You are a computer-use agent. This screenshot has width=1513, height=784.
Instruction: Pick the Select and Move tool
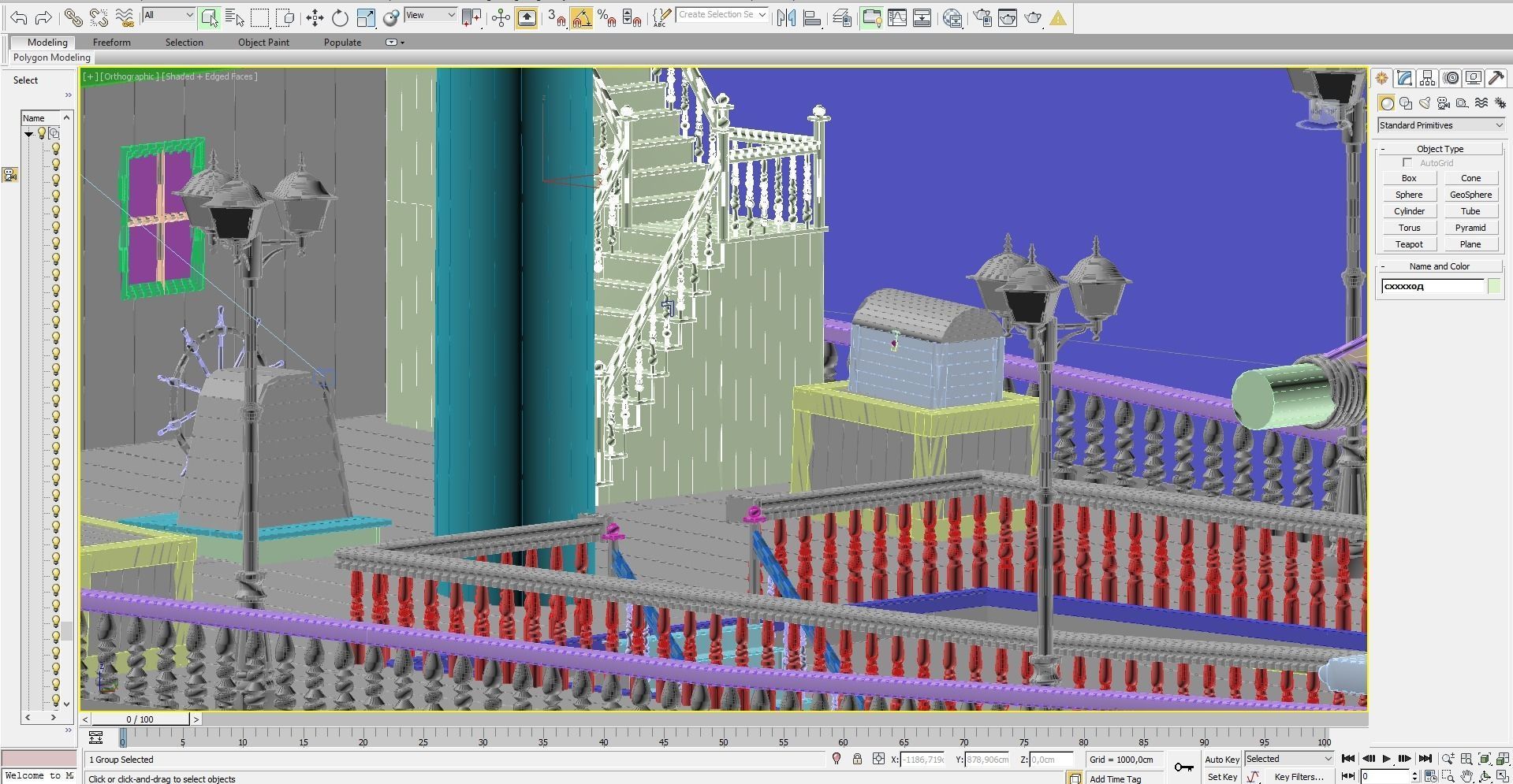[315, 17]
